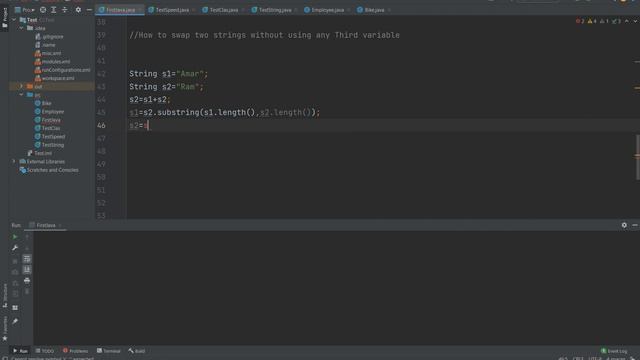Toggle the Project tool window stripe button
Screen dimensions: 640x360
(x=4, y=18)
